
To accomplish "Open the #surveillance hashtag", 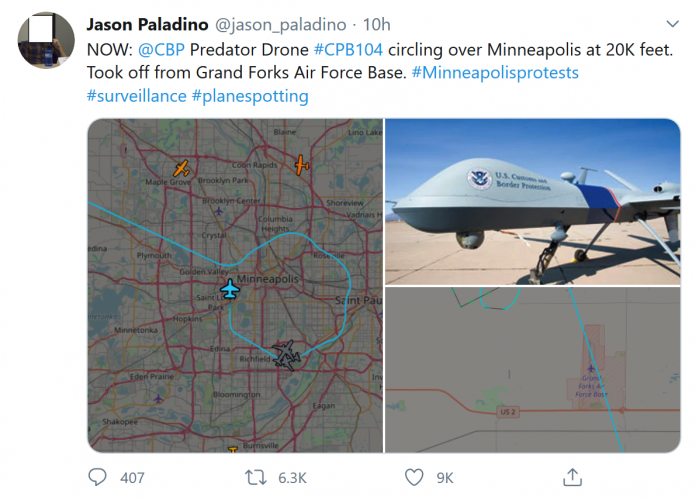I will pyautogui.click(x=135, y=96).
